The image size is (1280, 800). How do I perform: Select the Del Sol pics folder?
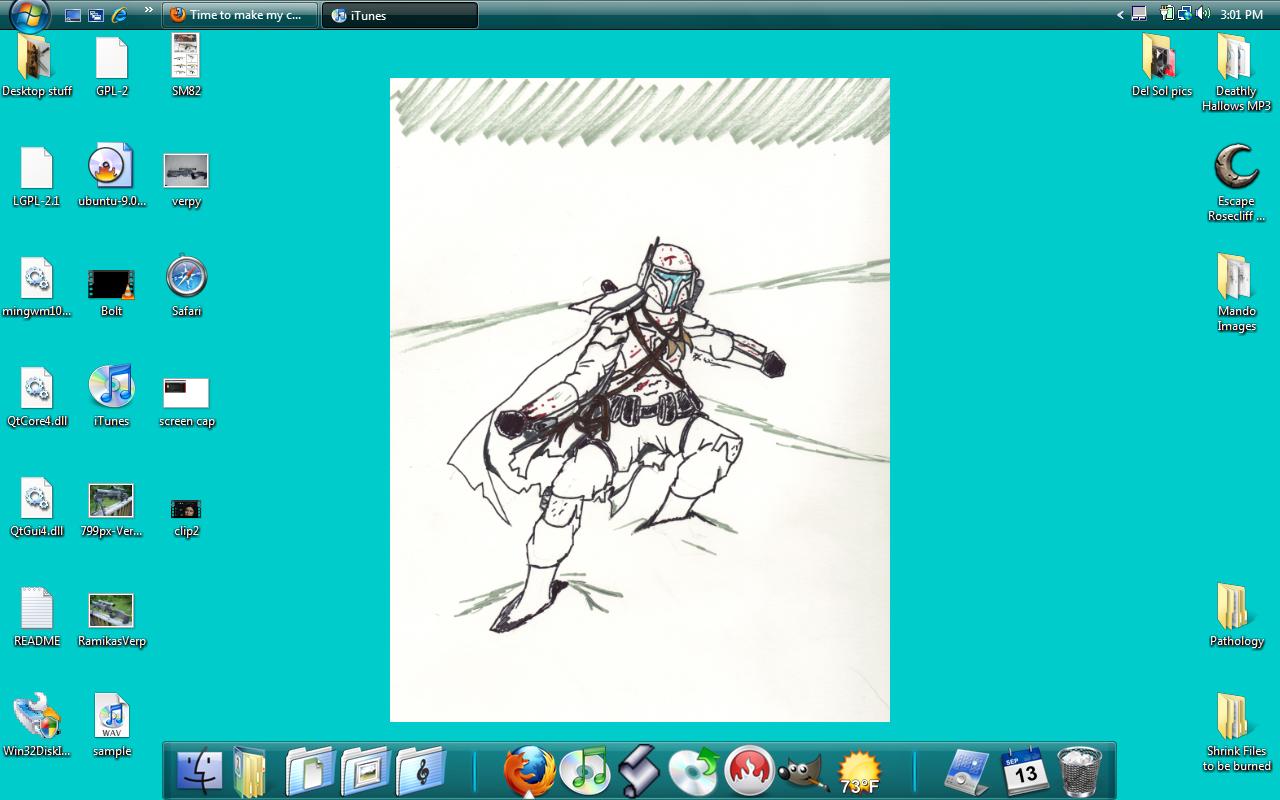[x=1161, y=66]
